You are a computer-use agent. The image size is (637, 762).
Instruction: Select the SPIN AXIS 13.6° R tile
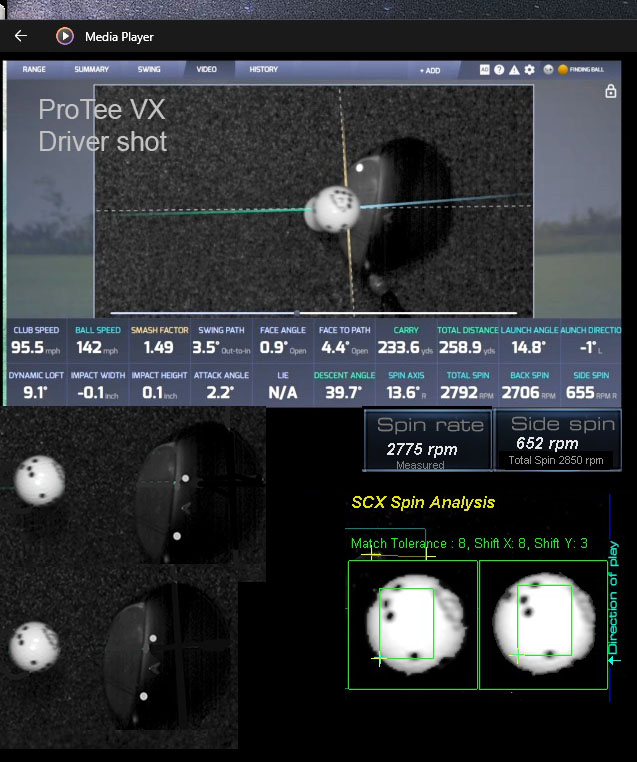406,385
